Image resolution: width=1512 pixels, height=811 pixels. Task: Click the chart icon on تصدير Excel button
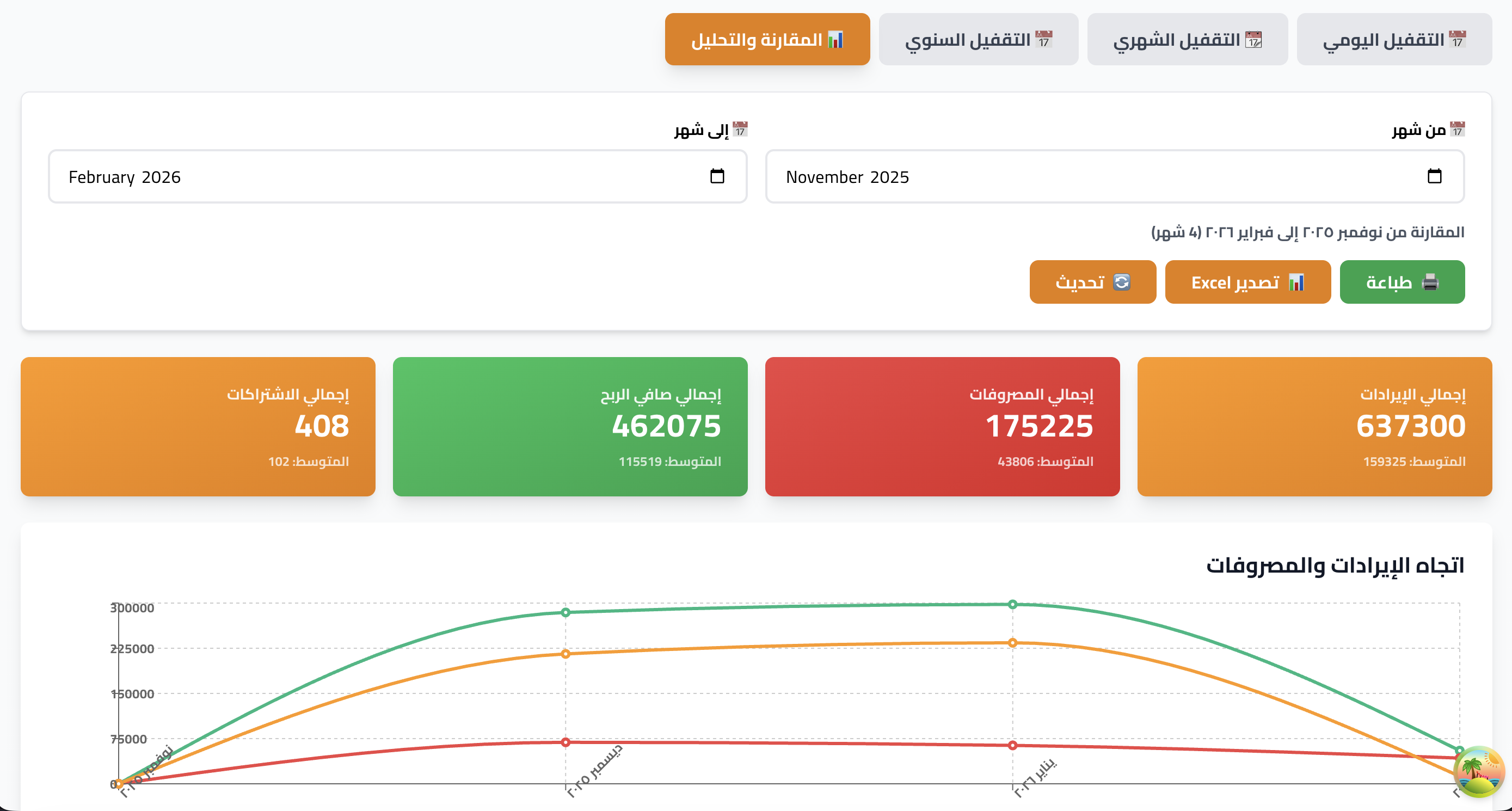1296,282
